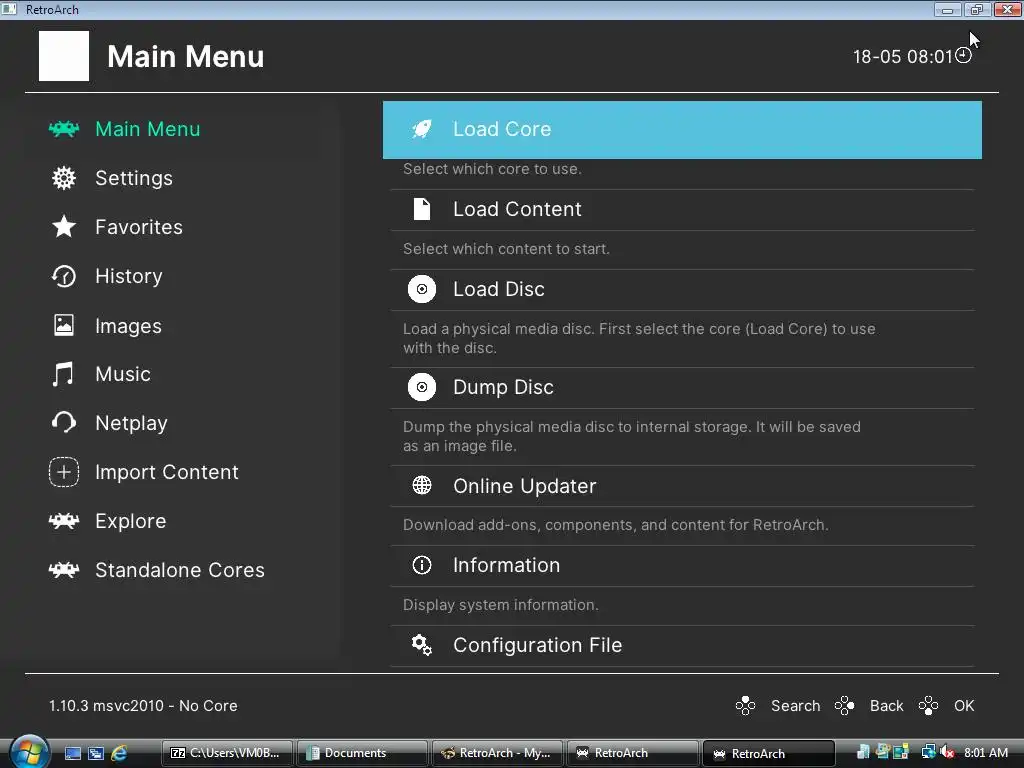Click the Explore invader icon

point(64,520)
